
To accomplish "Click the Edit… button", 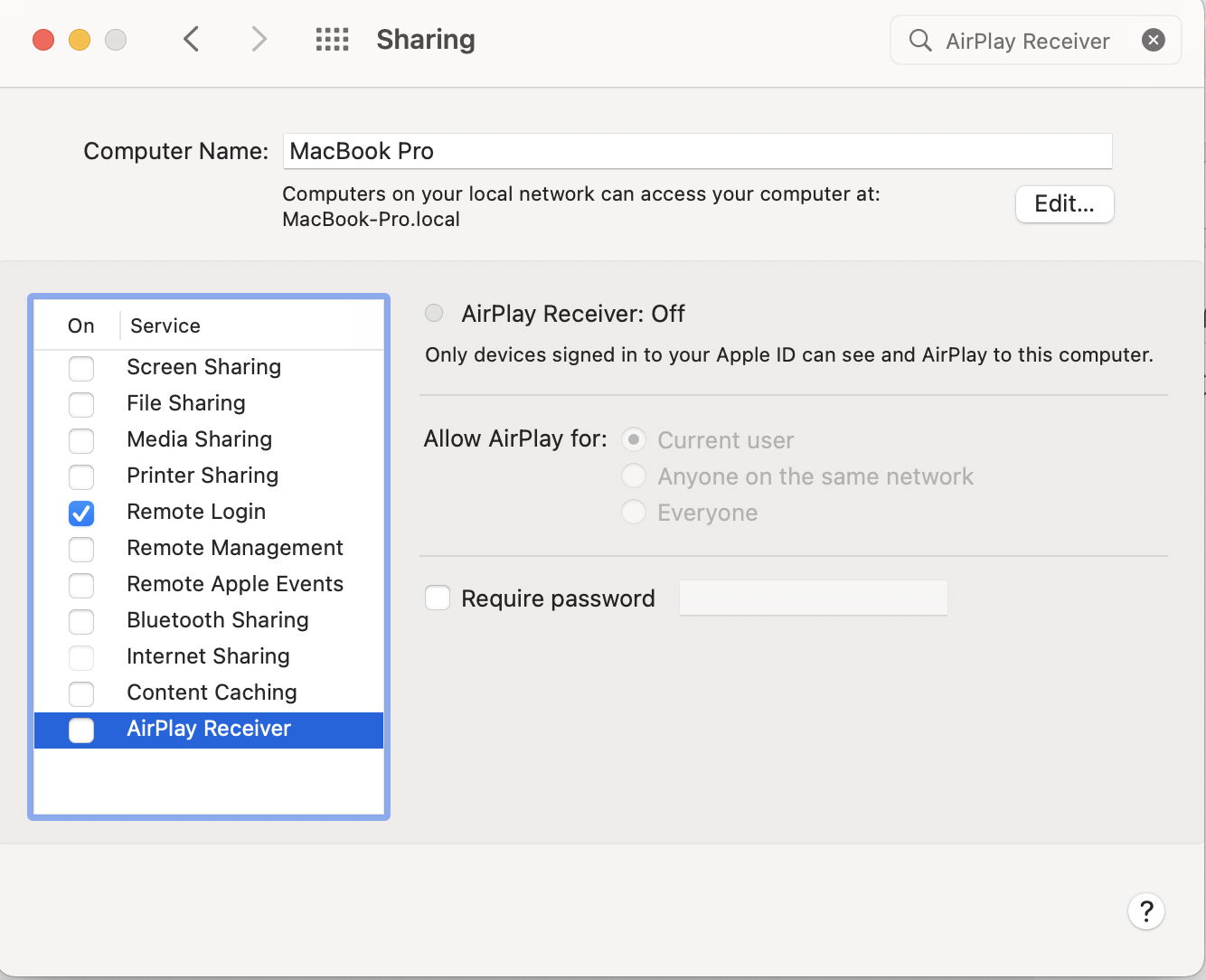I will [1064, 203].
